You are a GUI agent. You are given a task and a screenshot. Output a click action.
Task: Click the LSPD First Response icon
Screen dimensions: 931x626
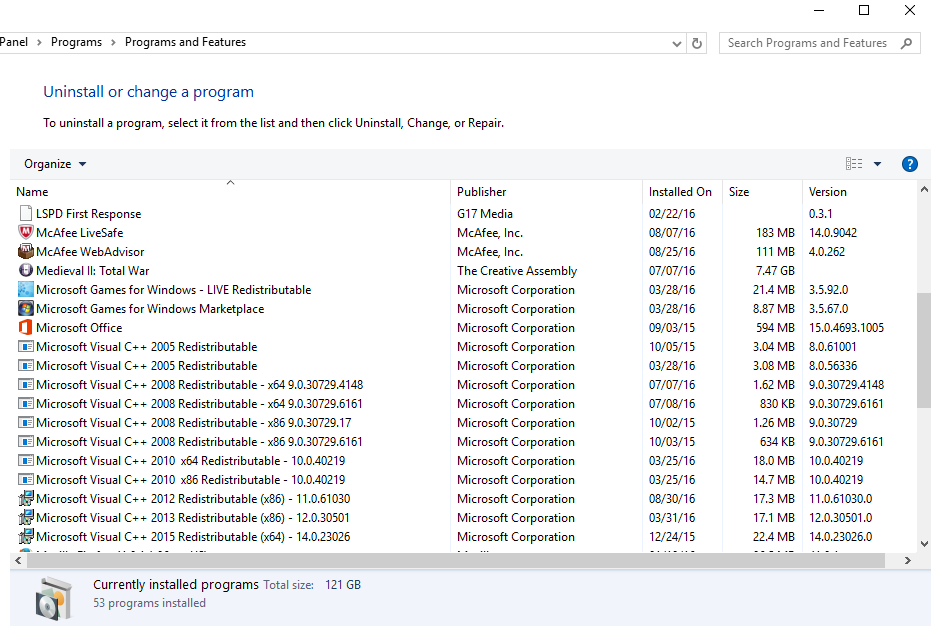tap(26, 214)
